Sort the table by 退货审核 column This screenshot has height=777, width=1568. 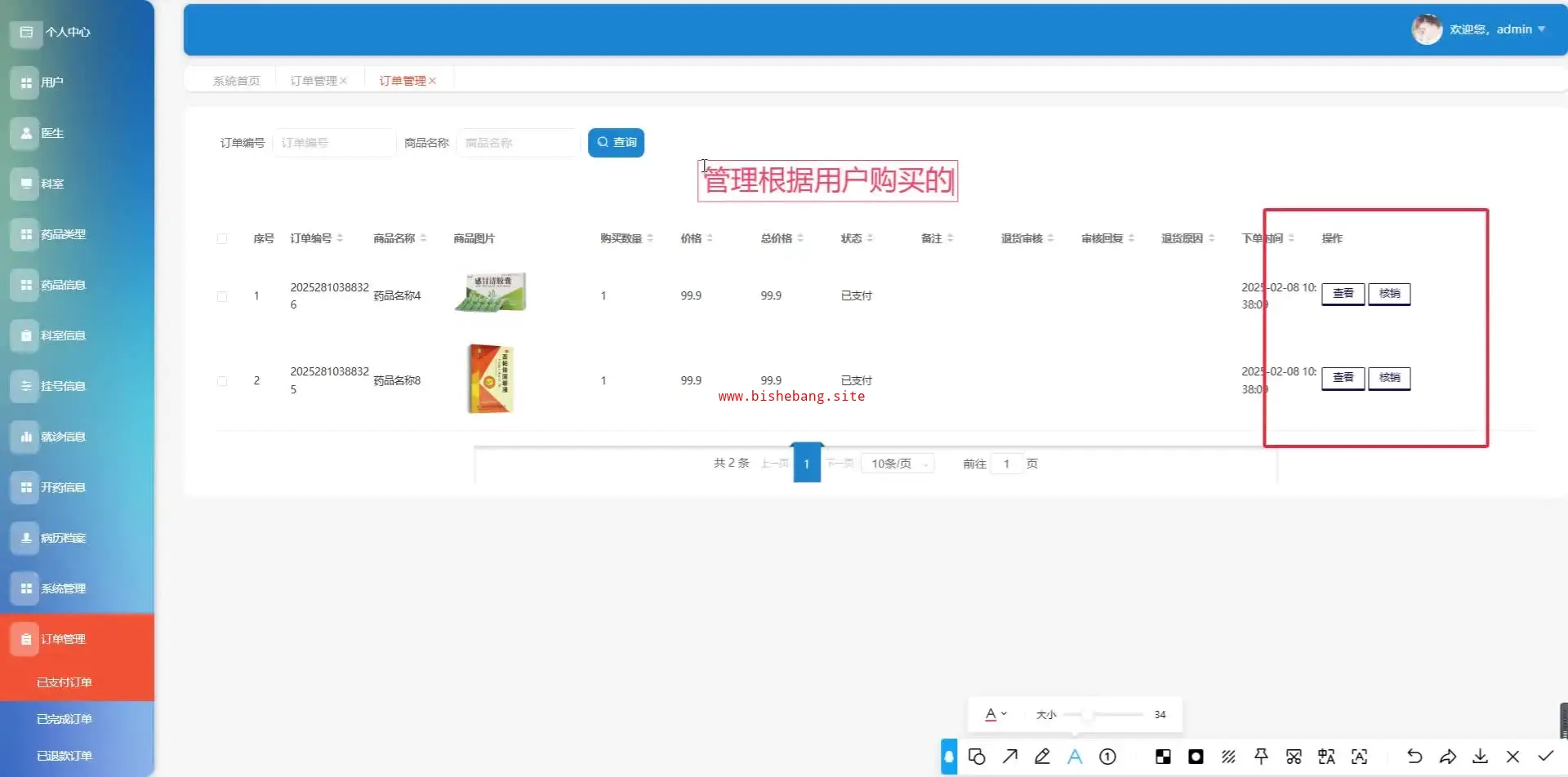1050,238
